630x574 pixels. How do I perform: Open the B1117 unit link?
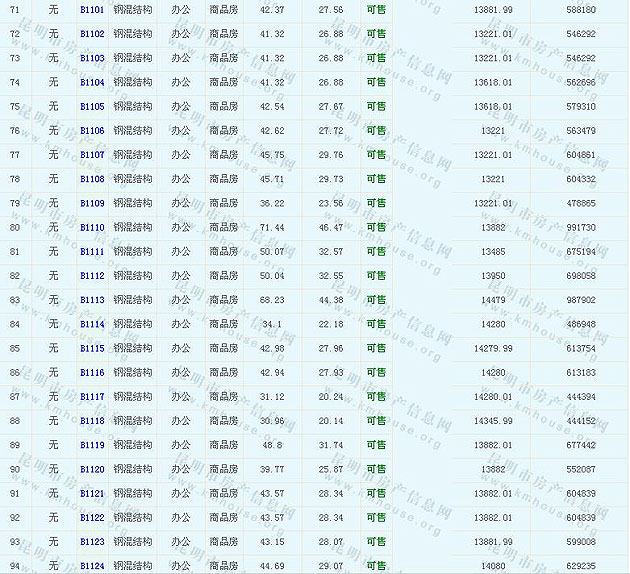[92, 397]
